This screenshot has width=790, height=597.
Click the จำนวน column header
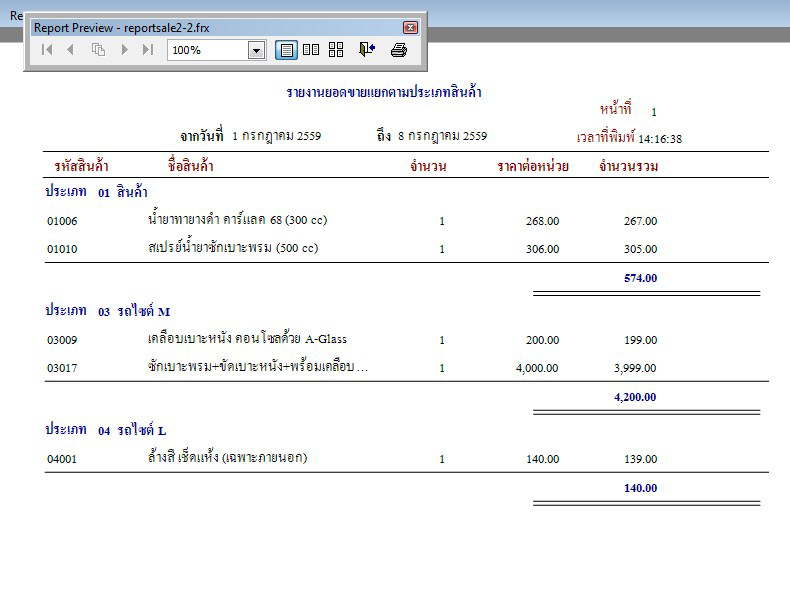(428, 166)
